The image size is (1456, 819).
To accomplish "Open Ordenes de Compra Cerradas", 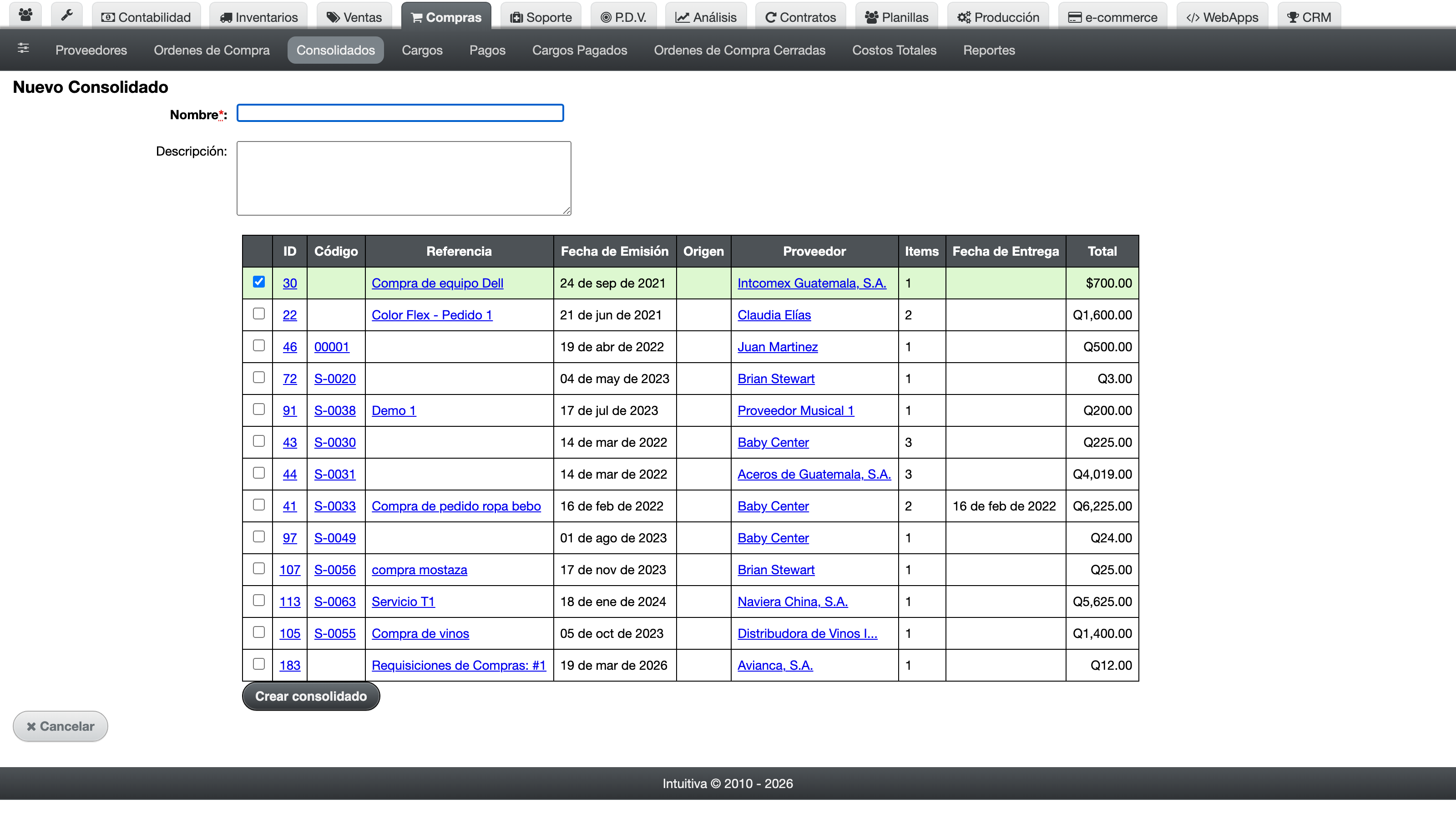I will click(x=739, y=50).
